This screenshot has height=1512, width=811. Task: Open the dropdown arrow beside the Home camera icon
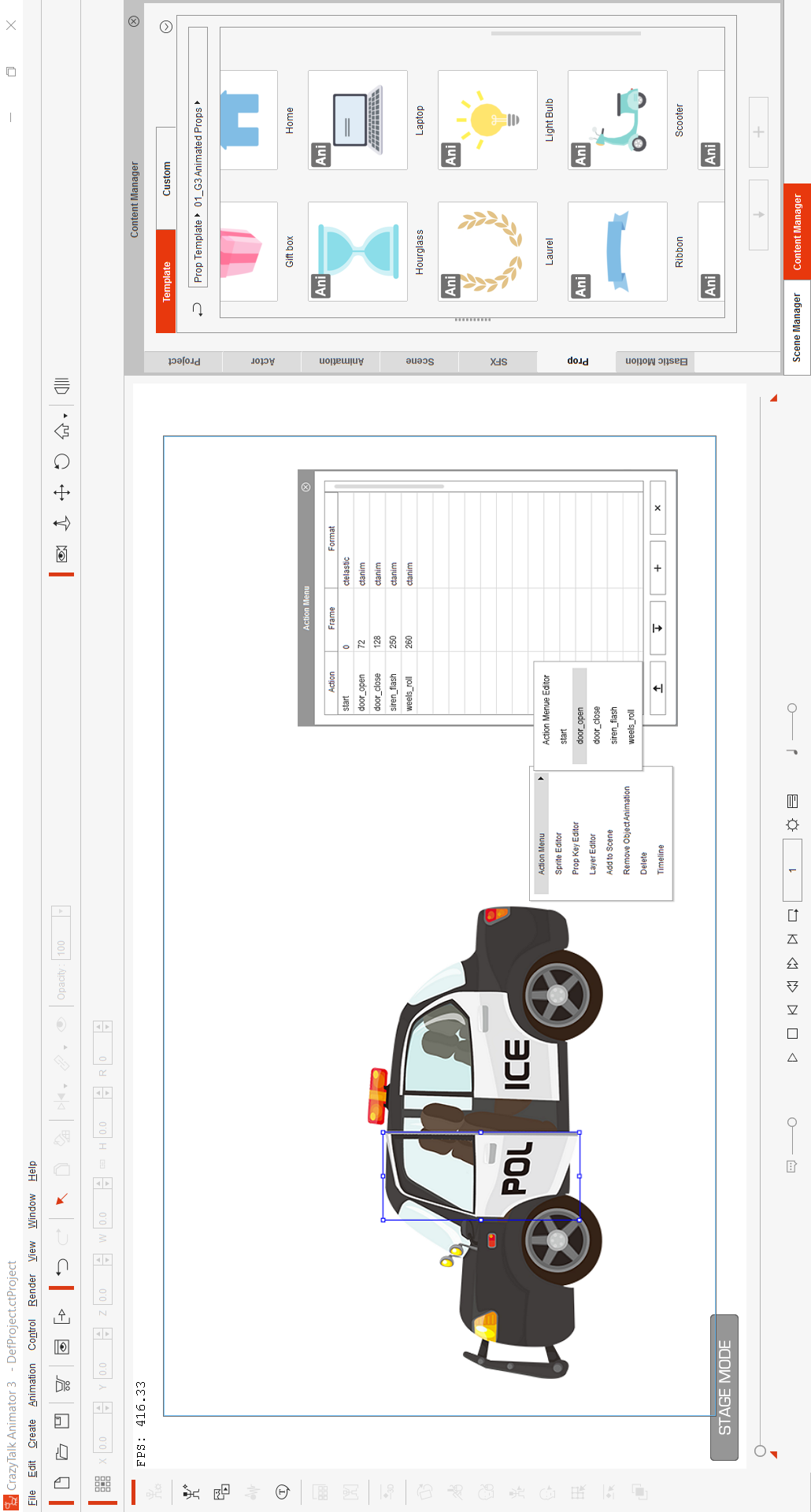click(x=65, y=415)
